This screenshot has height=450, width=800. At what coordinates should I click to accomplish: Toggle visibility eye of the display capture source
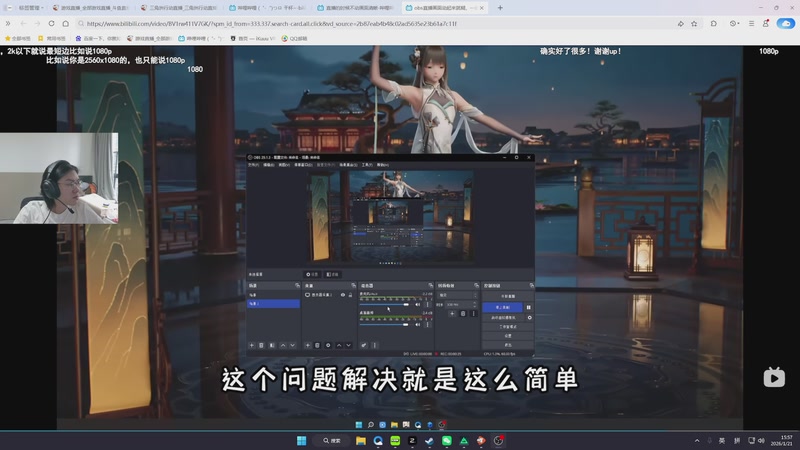(343, 295)
